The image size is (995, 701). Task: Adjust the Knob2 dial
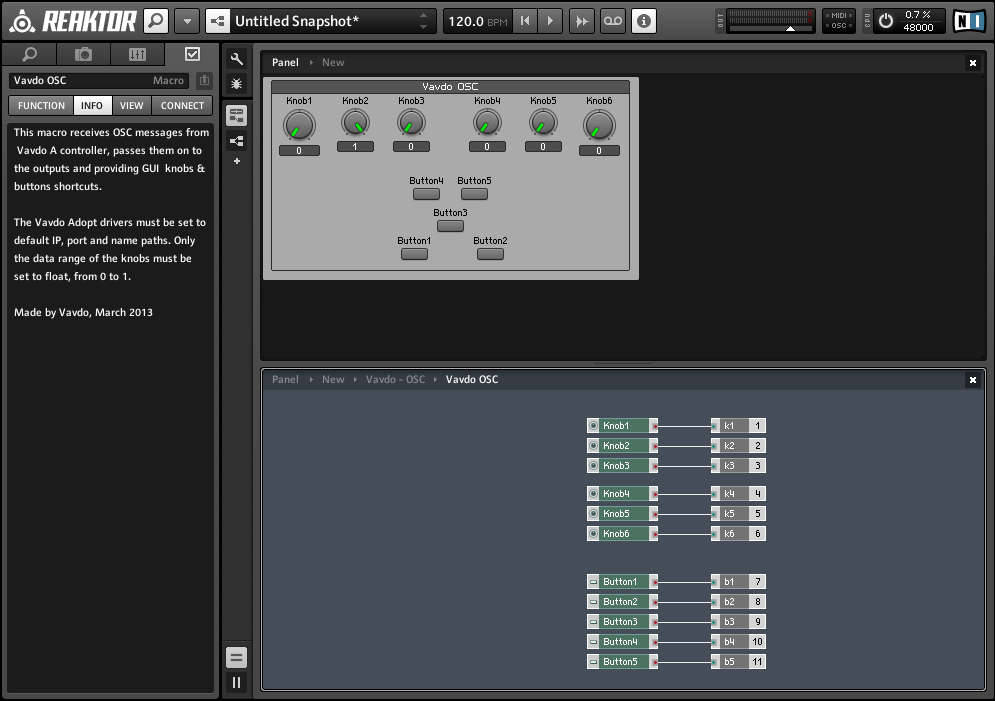coord(355,122)
